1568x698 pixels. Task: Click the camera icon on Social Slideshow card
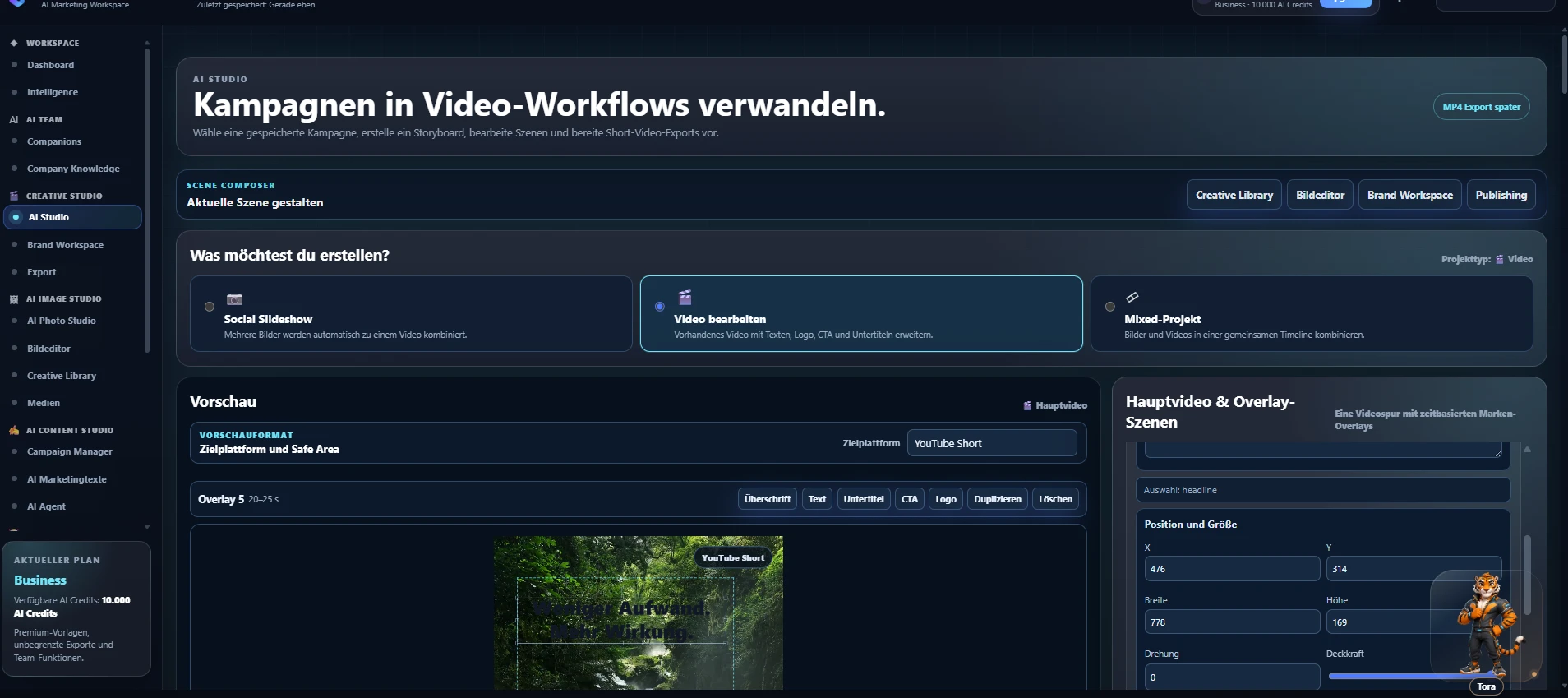(x=234, y=299)
